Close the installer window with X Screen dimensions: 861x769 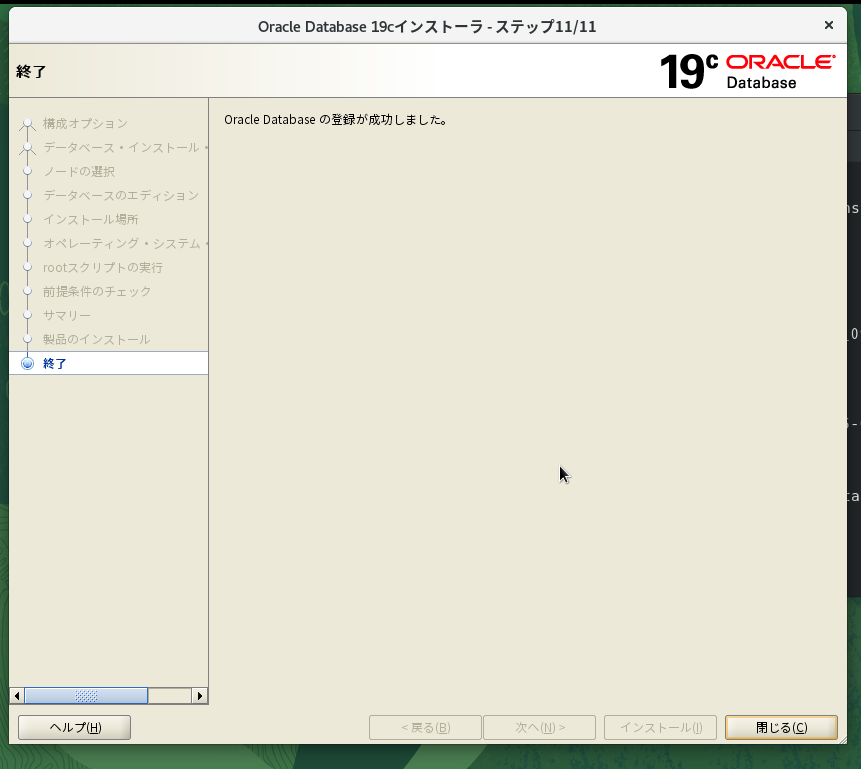click(829, 25)
